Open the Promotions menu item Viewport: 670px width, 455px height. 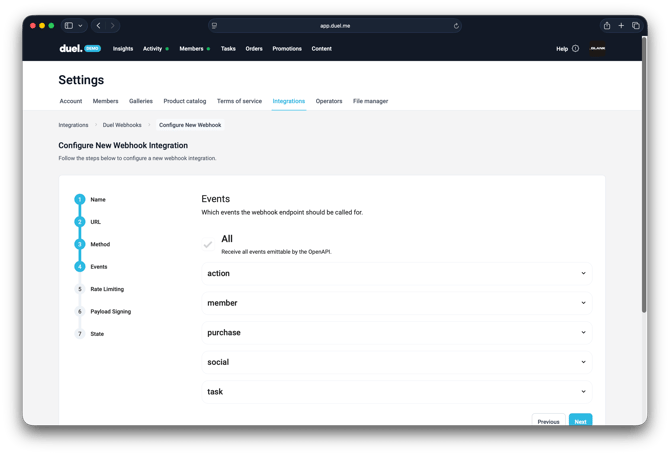coord(287,48)
